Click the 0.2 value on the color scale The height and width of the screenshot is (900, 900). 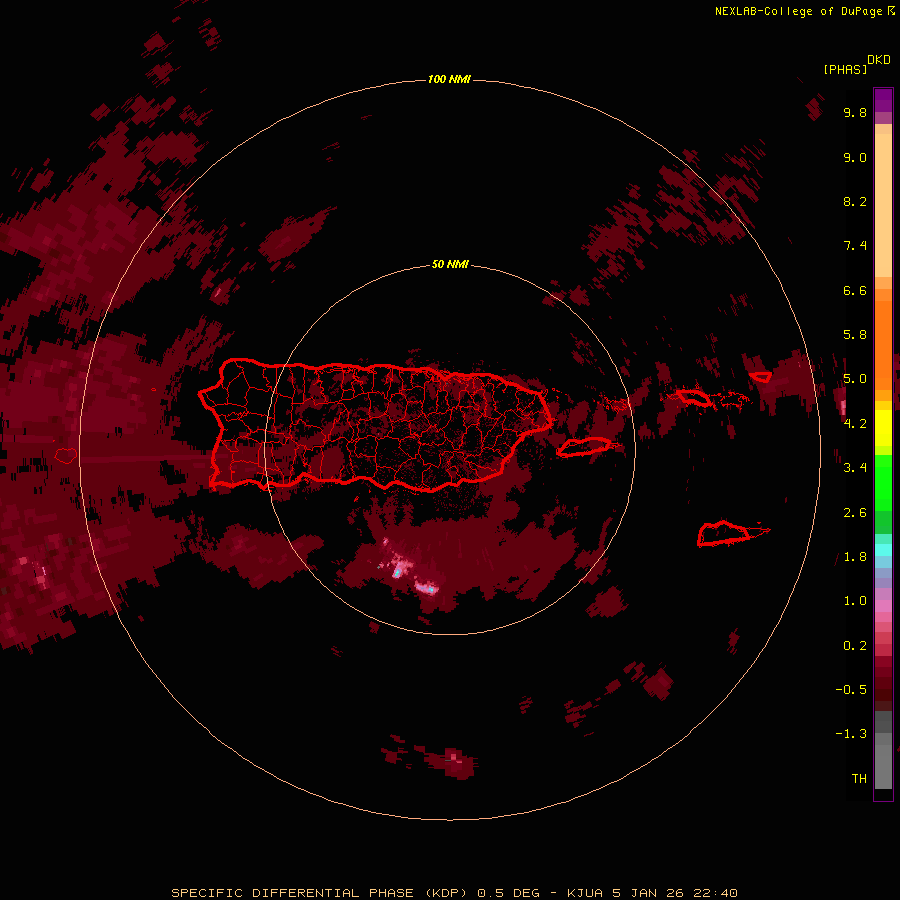(x=855, y=646)
